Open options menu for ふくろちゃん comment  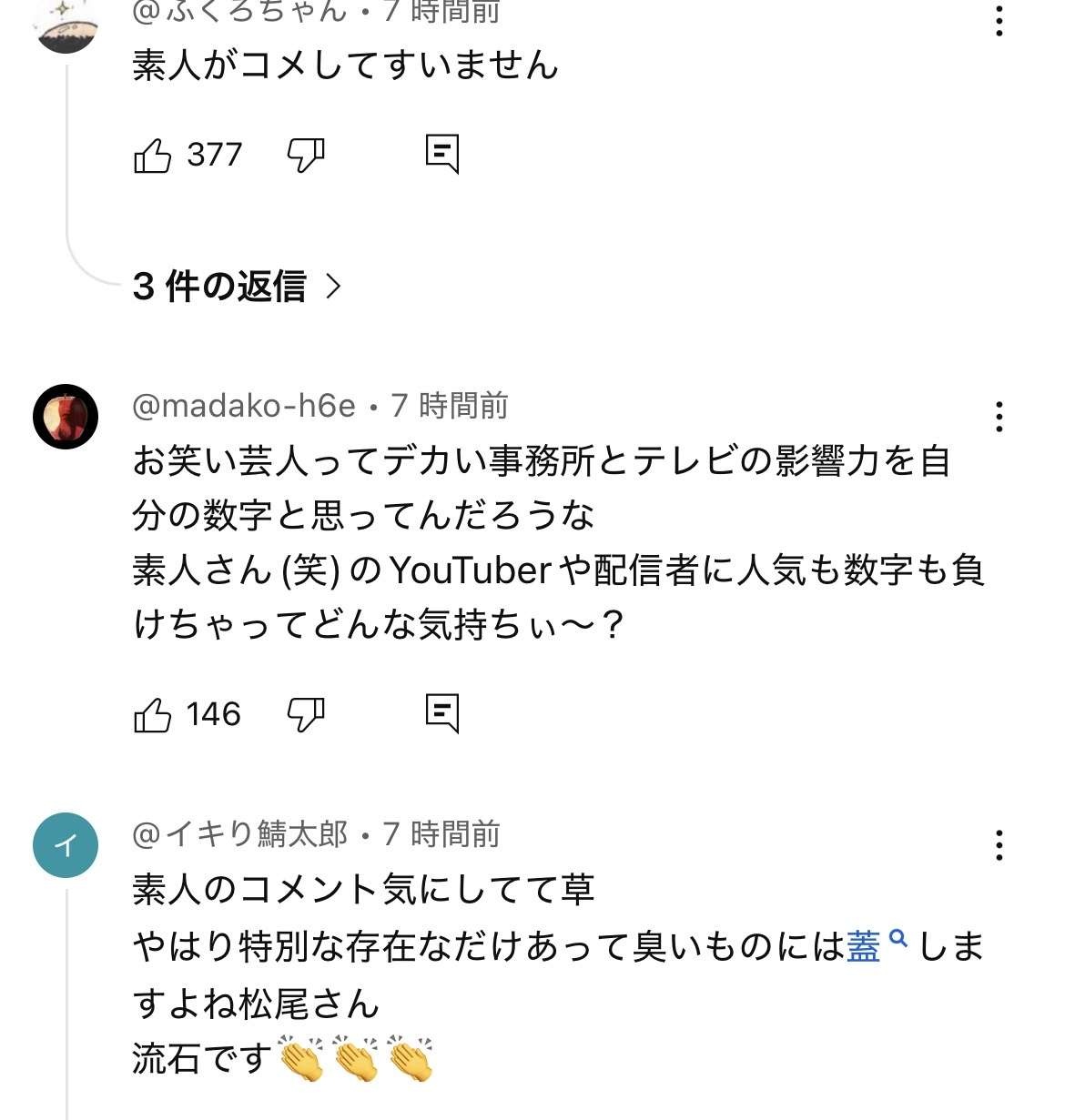coord(999,21)
